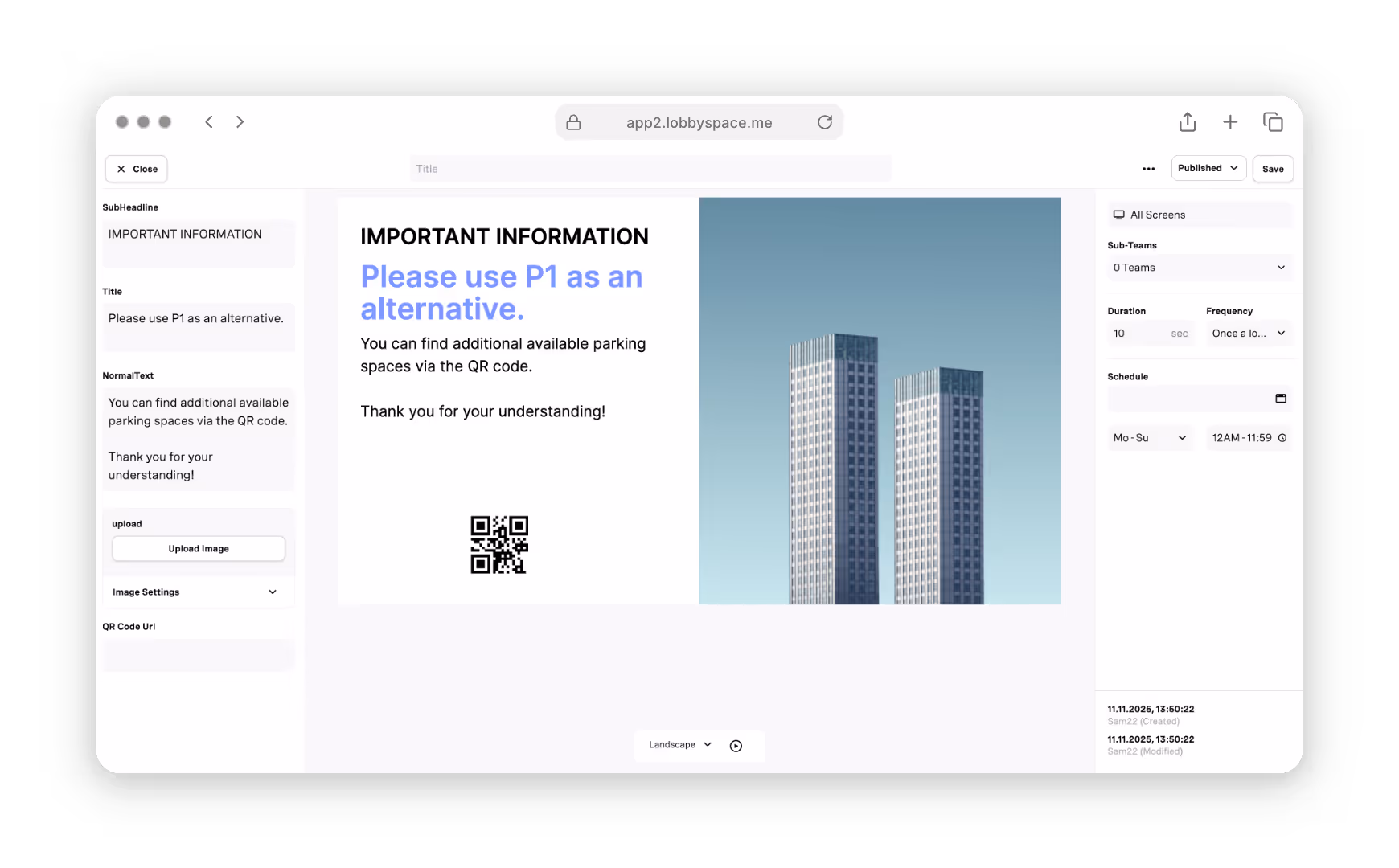Click the QR Code Url input field
Viewport: 1399px width, 868px height.
pyautogui.click(x=199, y=655)
